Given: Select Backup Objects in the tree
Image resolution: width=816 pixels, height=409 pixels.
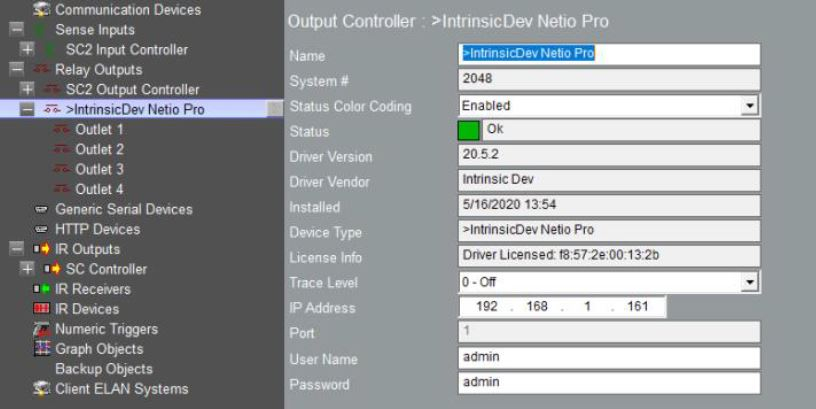Looking at the screenshot, I should pos(104,369).
